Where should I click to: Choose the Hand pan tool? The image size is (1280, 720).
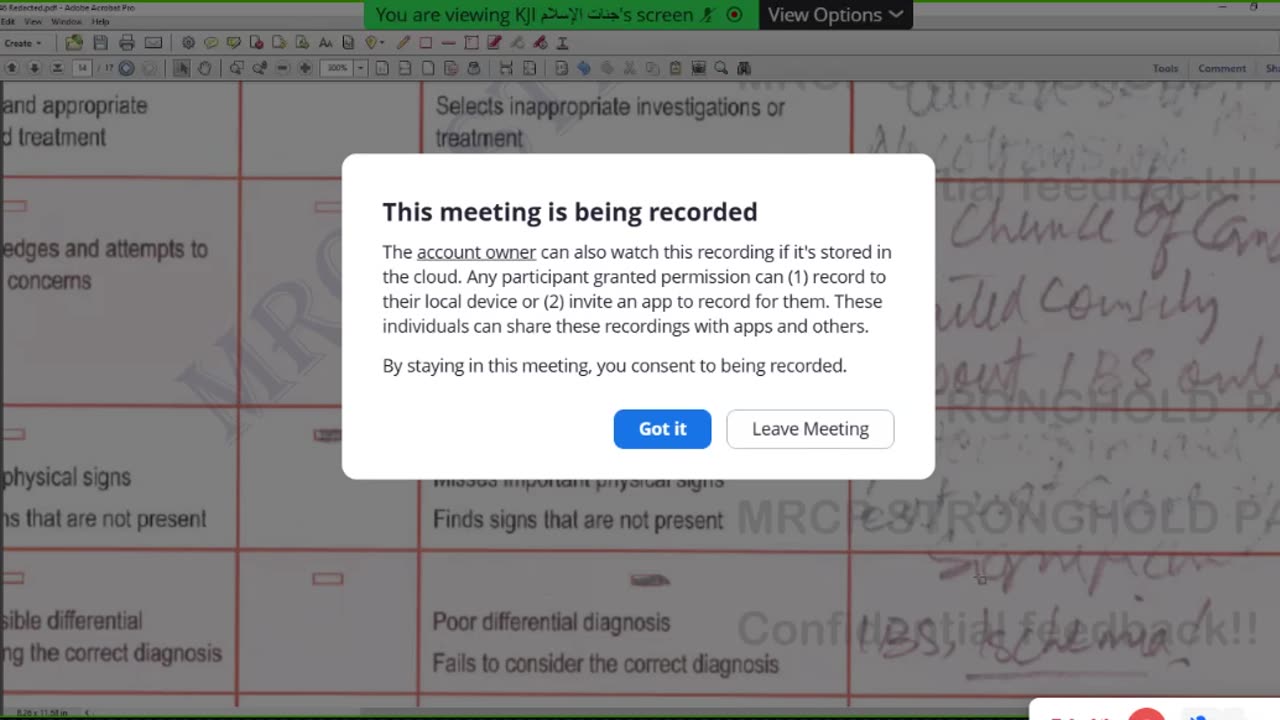[x=204, y=68]
